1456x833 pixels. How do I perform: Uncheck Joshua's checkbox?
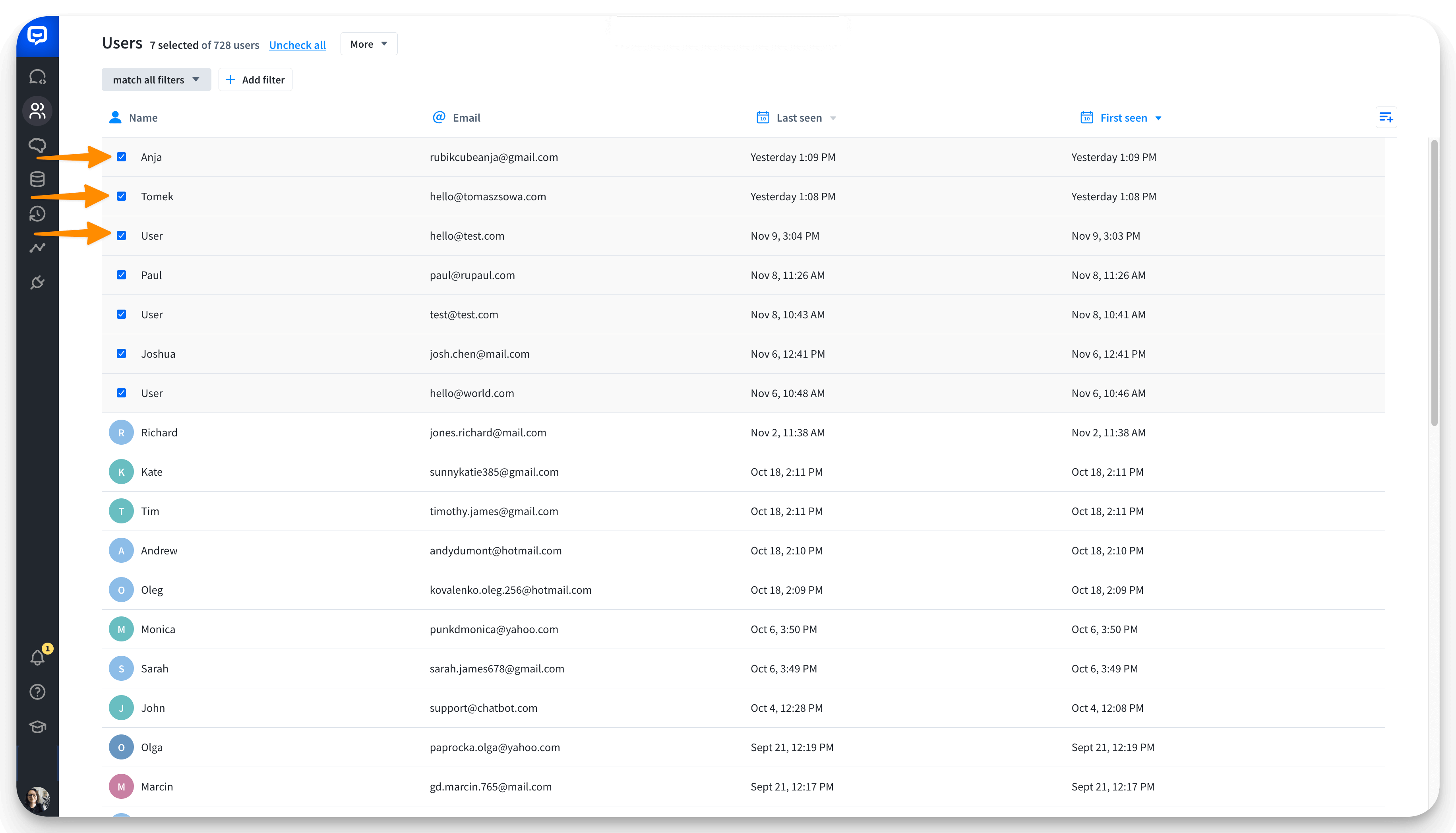click(x=121, y=354)
